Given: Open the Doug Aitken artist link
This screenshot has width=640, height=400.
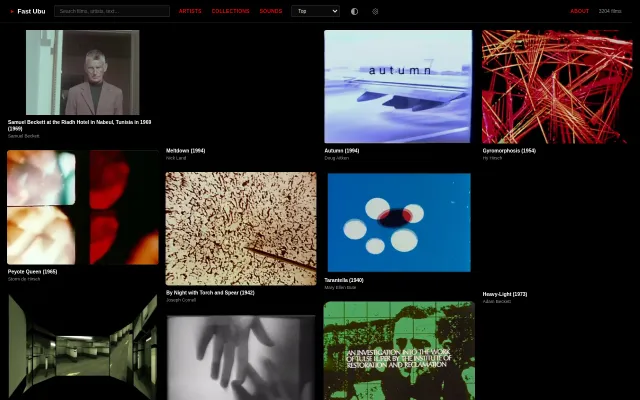Looking at the screenshot, I should (x=336, y=158).
